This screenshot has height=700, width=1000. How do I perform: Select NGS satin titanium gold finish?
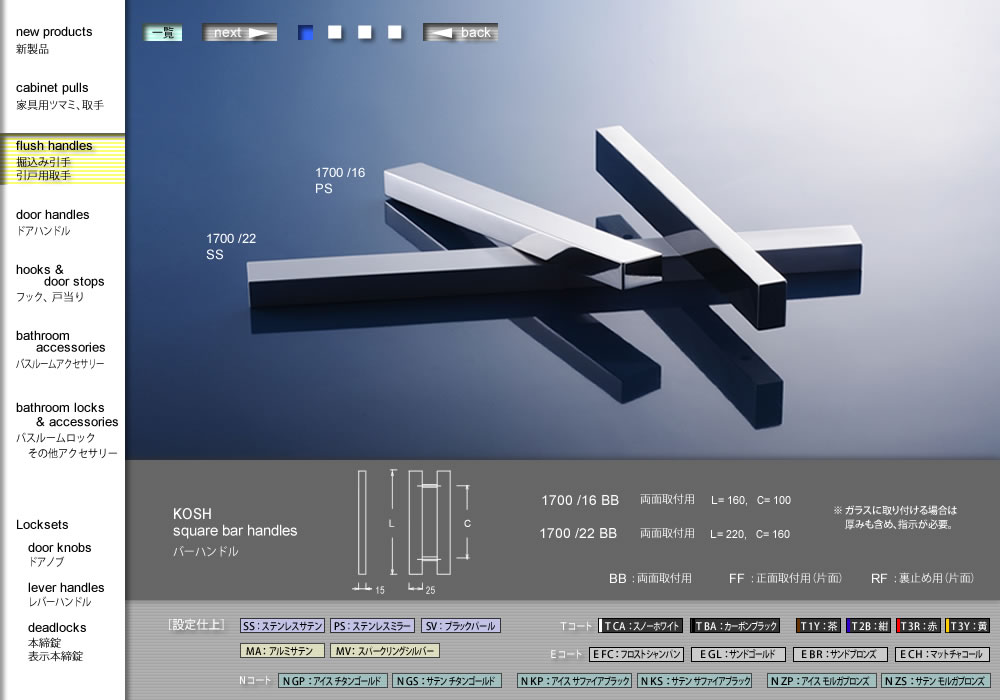point(446,681)
